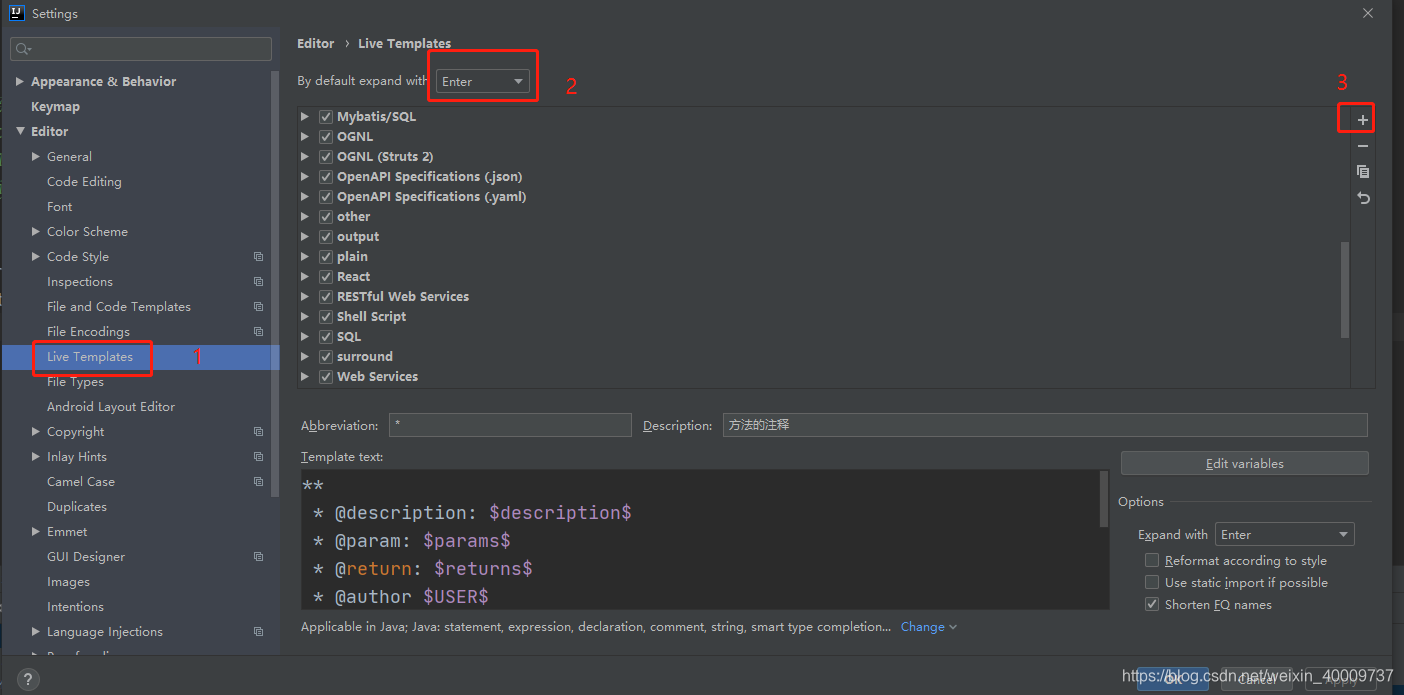
Task: Click the settings search magnifier icon
Action: coord(23,49)
